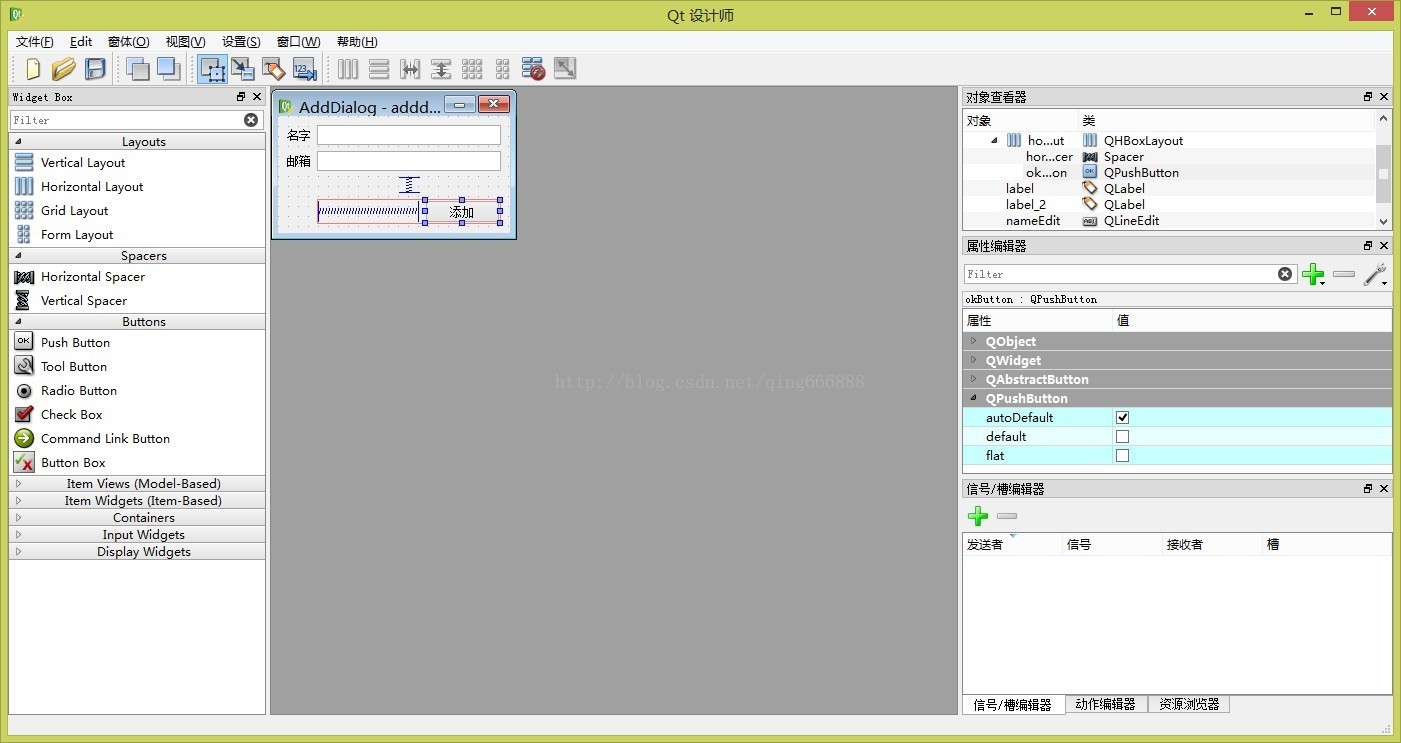Expand the QWidget property group
This screenshot has height=743, width=1401.
[974, 361]
